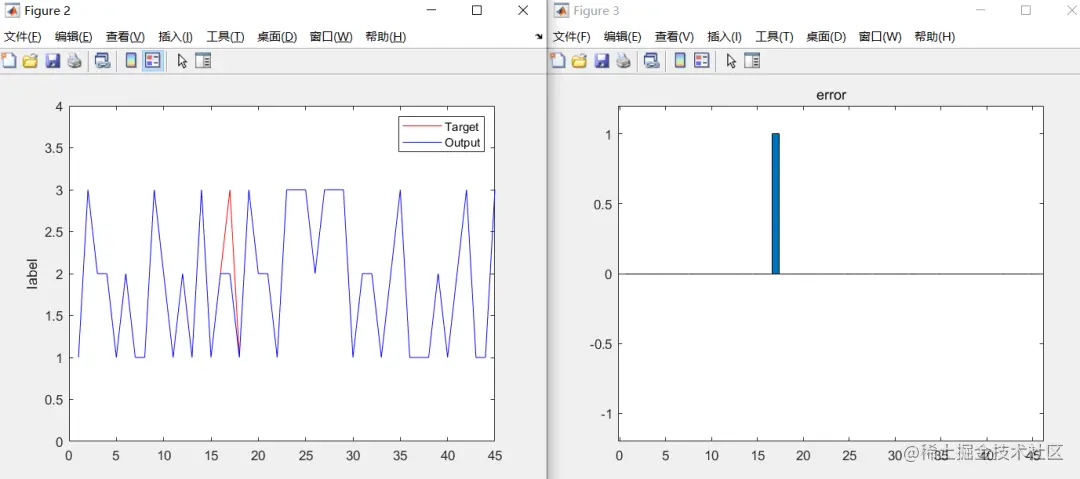Open 工具(T) menu in Figure 3
This screenshot has width=1080, height=479.
click(x=774, y=37)
